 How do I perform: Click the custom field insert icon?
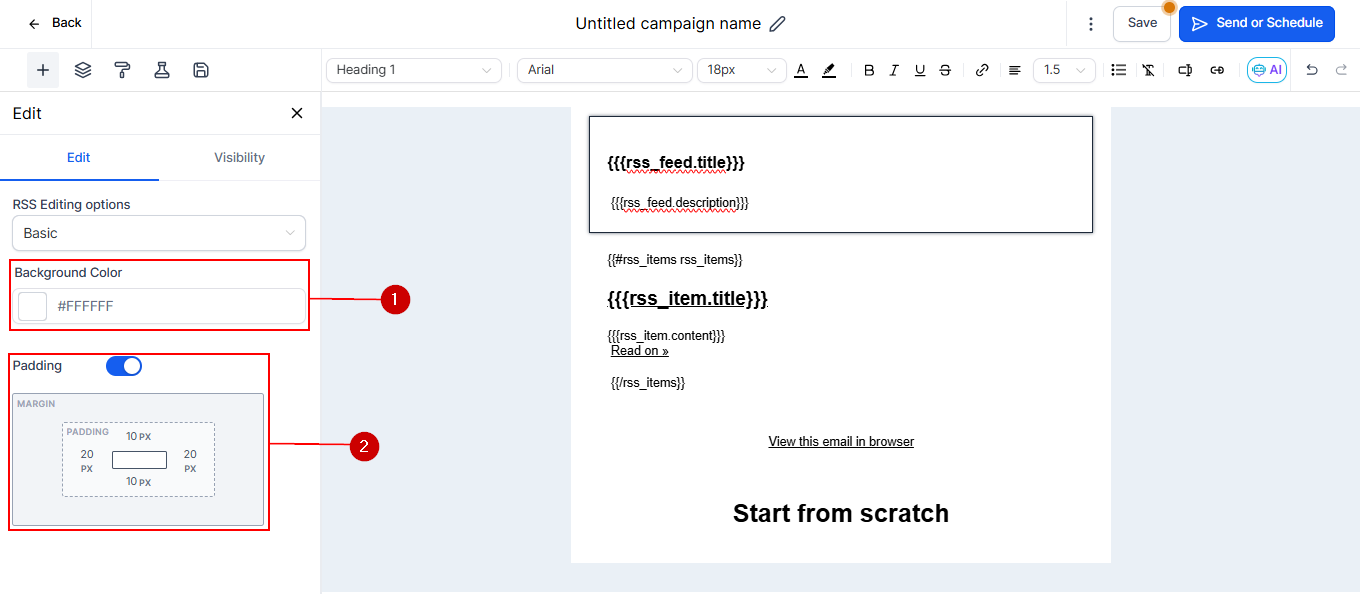(1185, 70)
